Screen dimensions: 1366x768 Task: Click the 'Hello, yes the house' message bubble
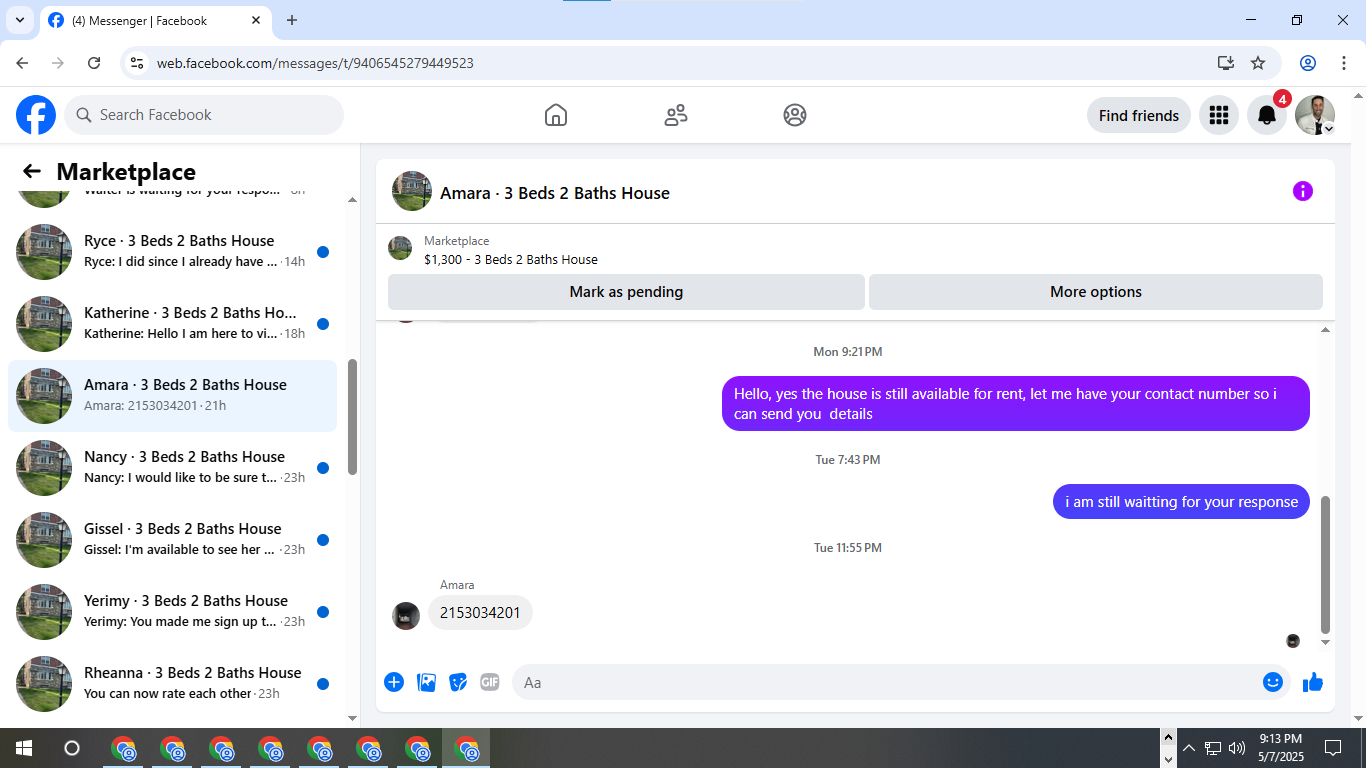[x=1016, y=404]
